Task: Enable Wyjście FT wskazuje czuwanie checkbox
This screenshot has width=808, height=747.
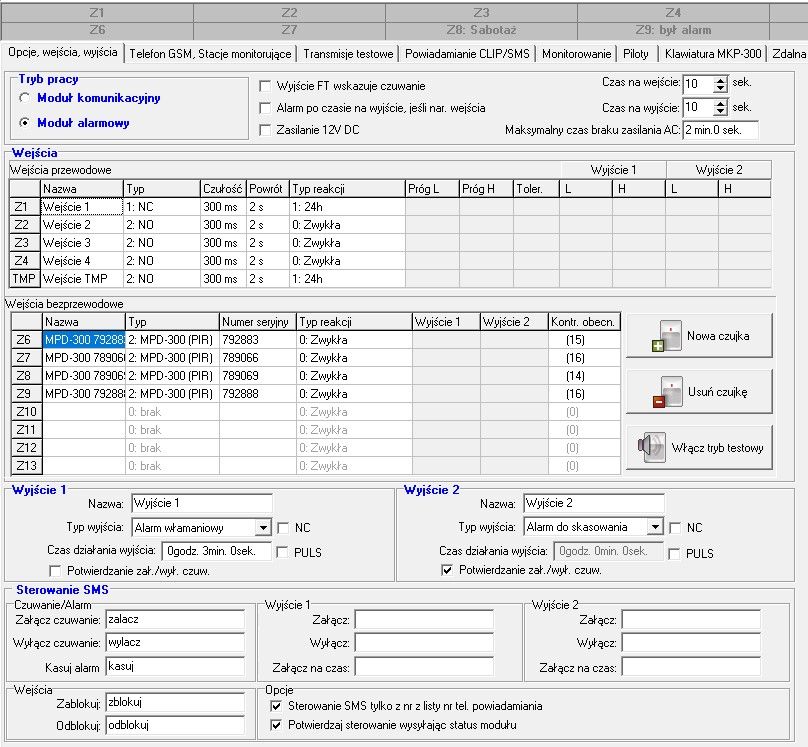Action: (265, 86)
